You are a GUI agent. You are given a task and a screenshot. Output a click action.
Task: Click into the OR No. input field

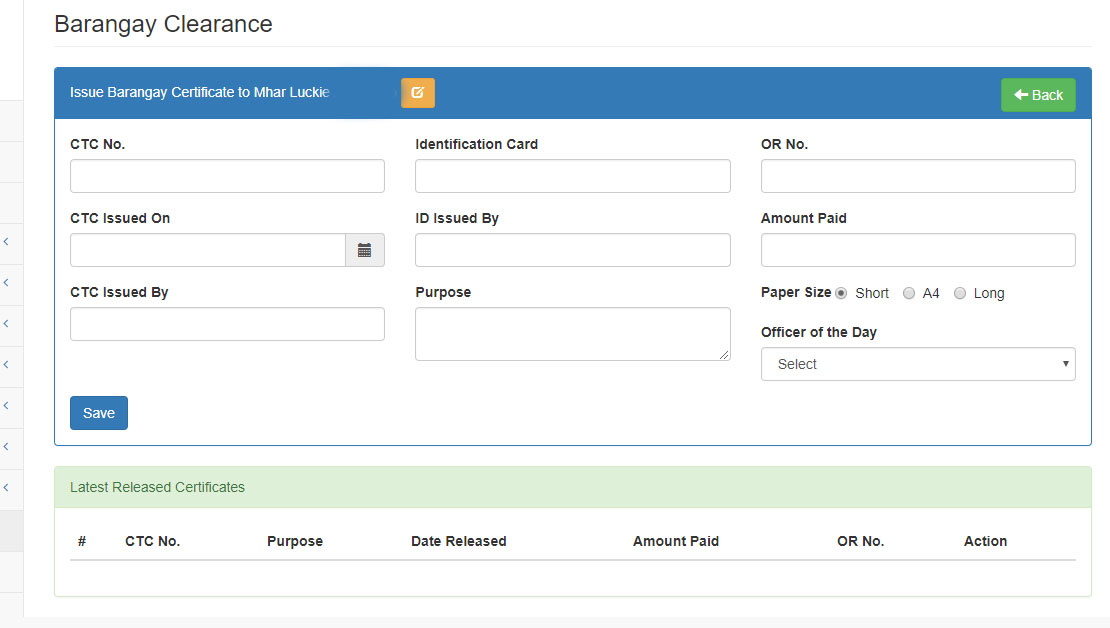917,176
